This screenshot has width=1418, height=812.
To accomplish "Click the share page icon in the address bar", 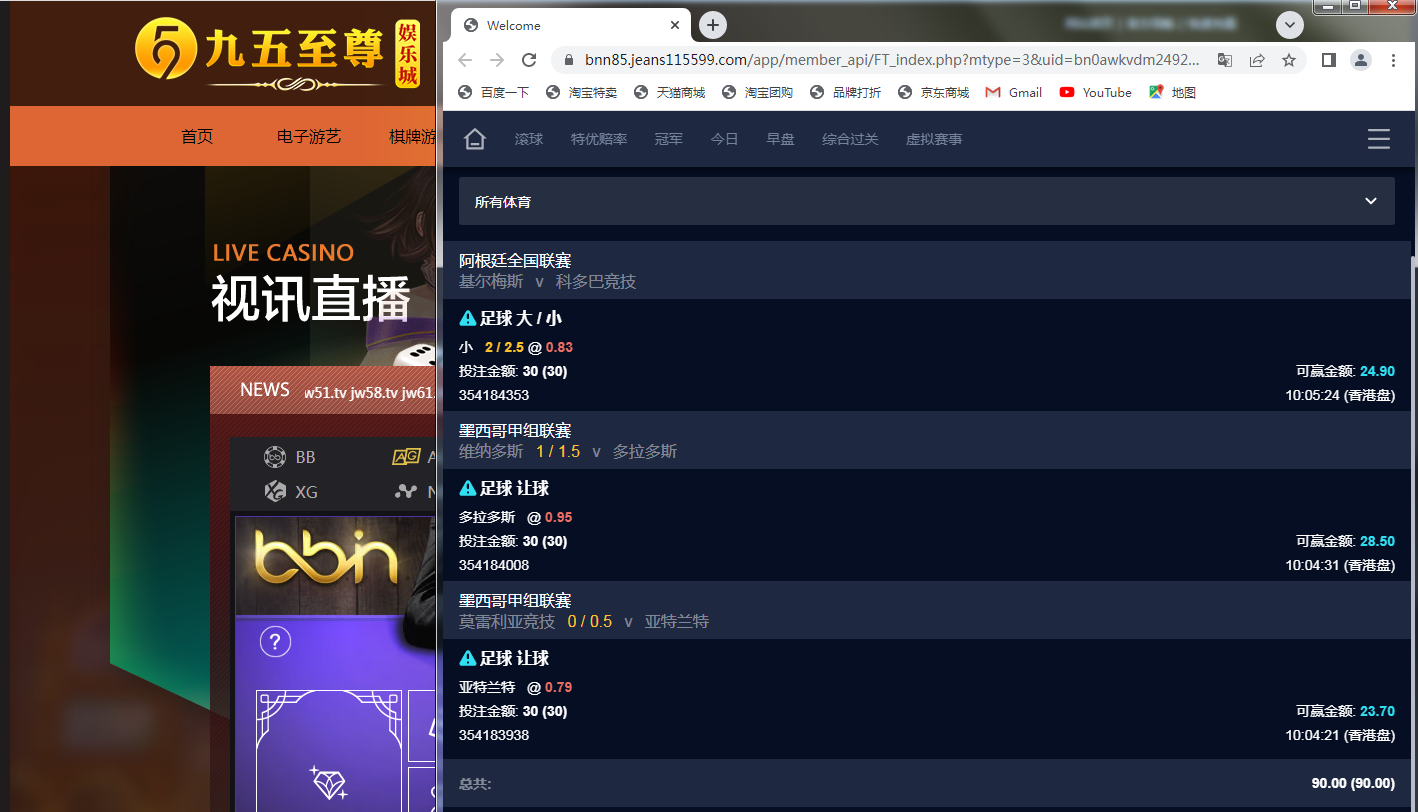I will 1257,60.
